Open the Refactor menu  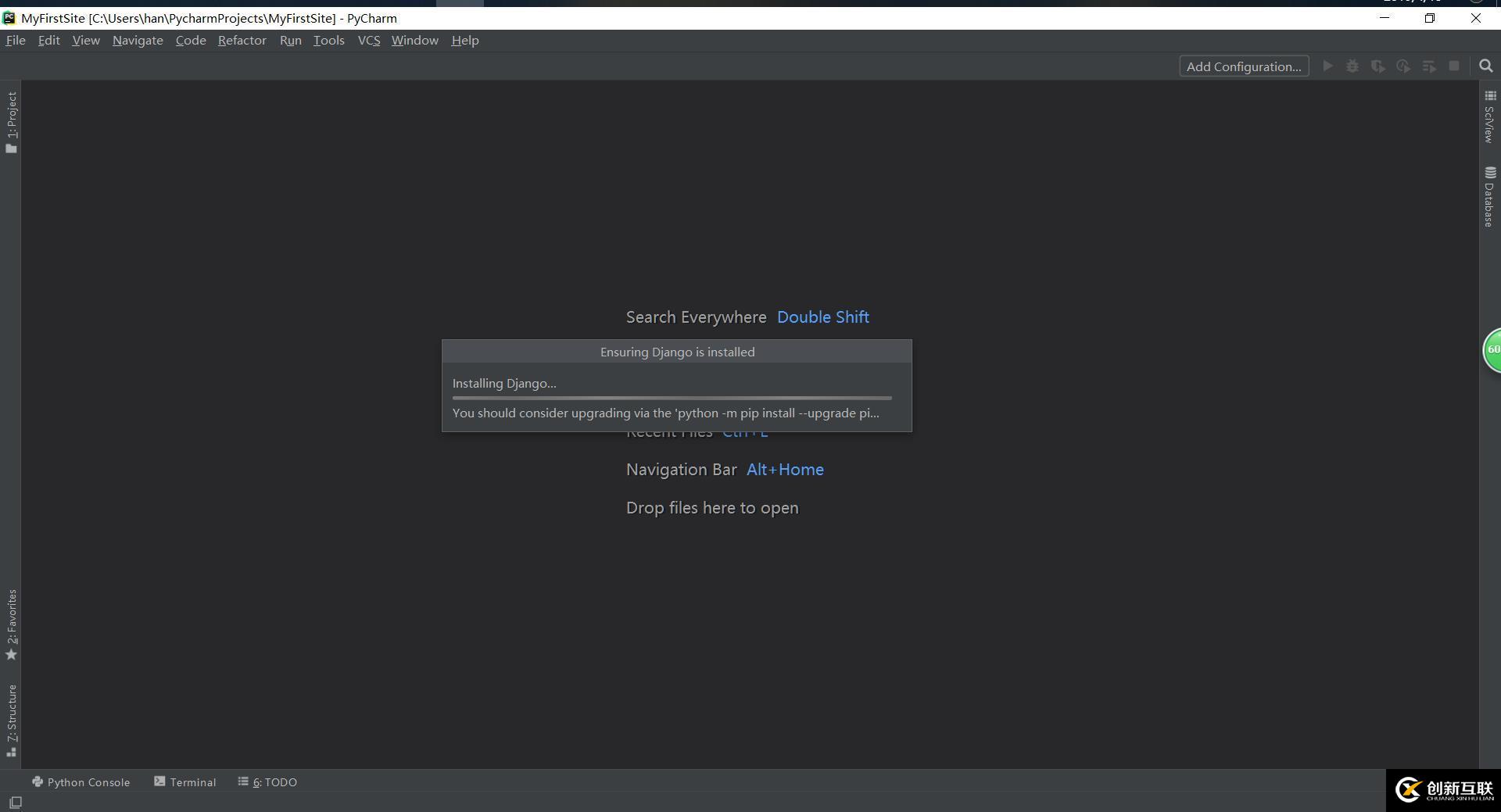[x=242, y=41]
